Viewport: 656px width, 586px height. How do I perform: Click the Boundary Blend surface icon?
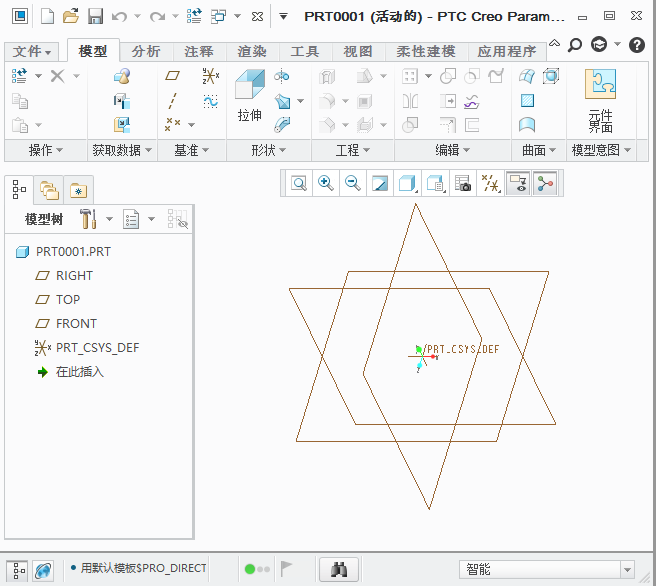click(x=526, y=76)
